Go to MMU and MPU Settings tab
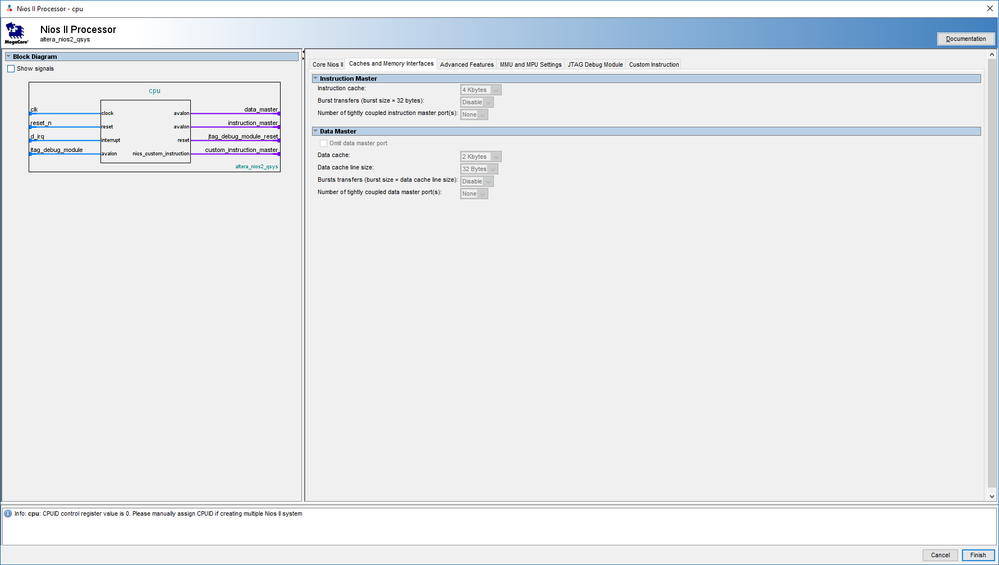999x565 pixels. [531, 64]
